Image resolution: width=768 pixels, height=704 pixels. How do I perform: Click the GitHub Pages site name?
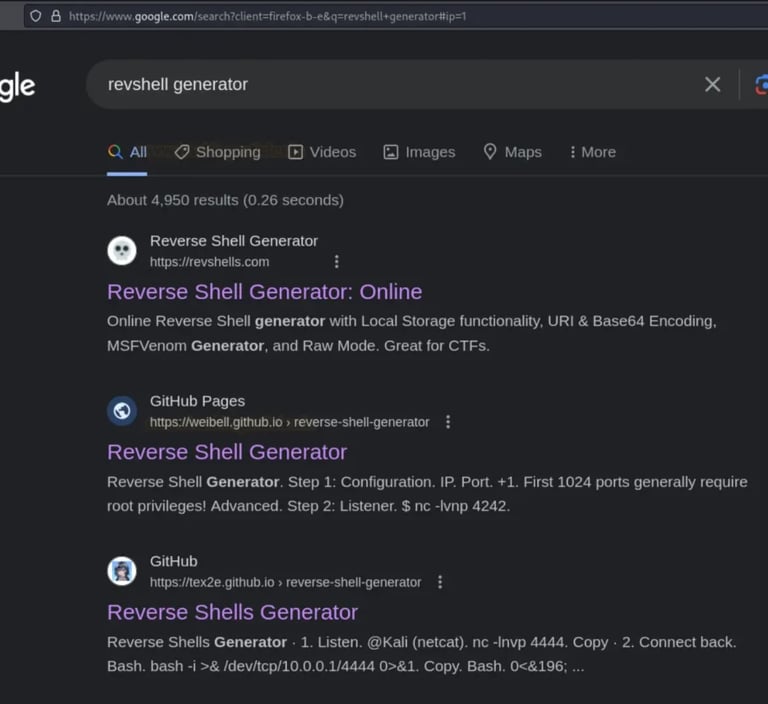pos(197,401)
